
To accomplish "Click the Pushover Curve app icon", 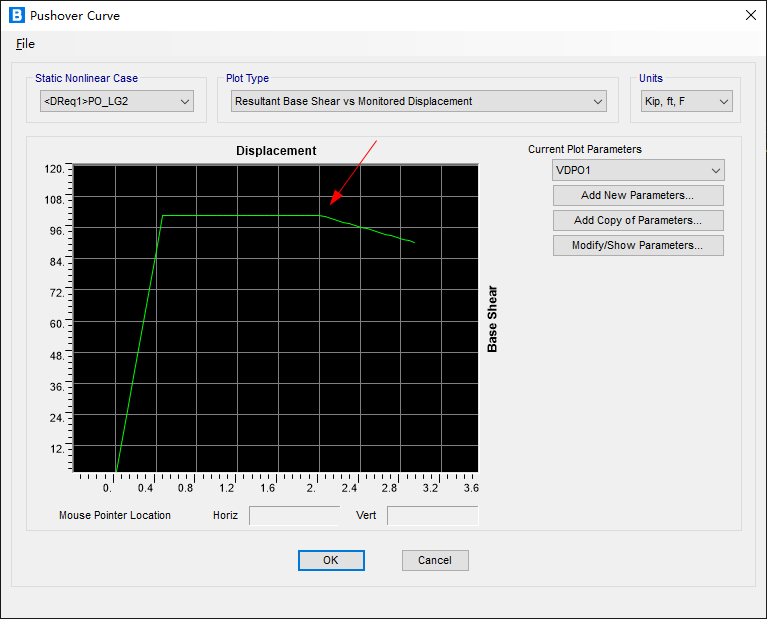I will click(17, 15).
